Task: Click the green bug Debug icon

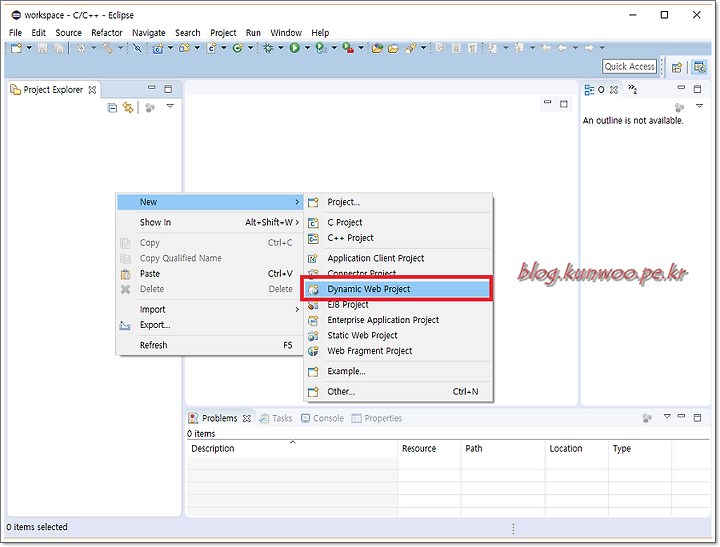Action: coord(268,48)
